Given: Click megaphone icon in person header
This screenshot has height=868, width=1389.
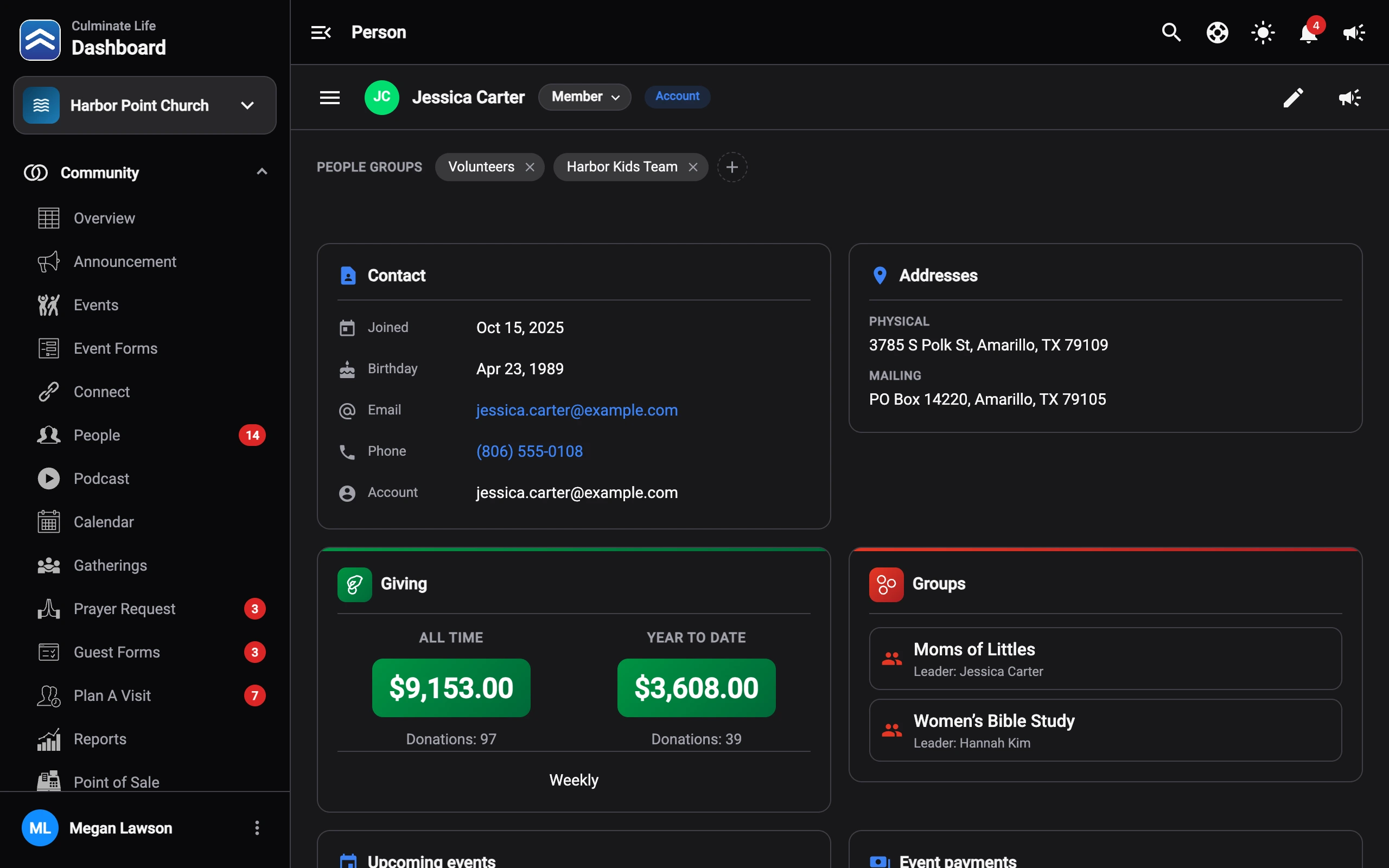Looking at the screenshot, I should click(1349, 97).
